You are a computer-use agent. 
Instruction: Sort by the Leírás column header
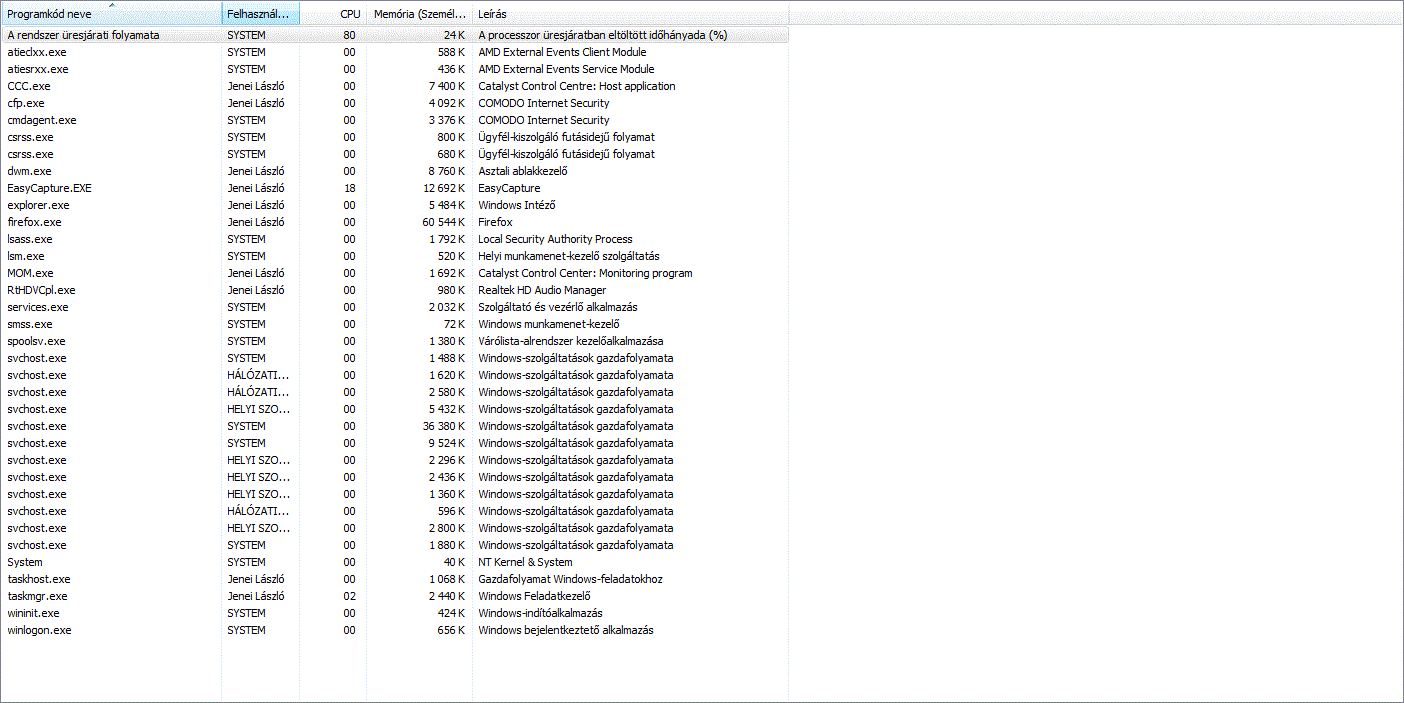[630, 14]
